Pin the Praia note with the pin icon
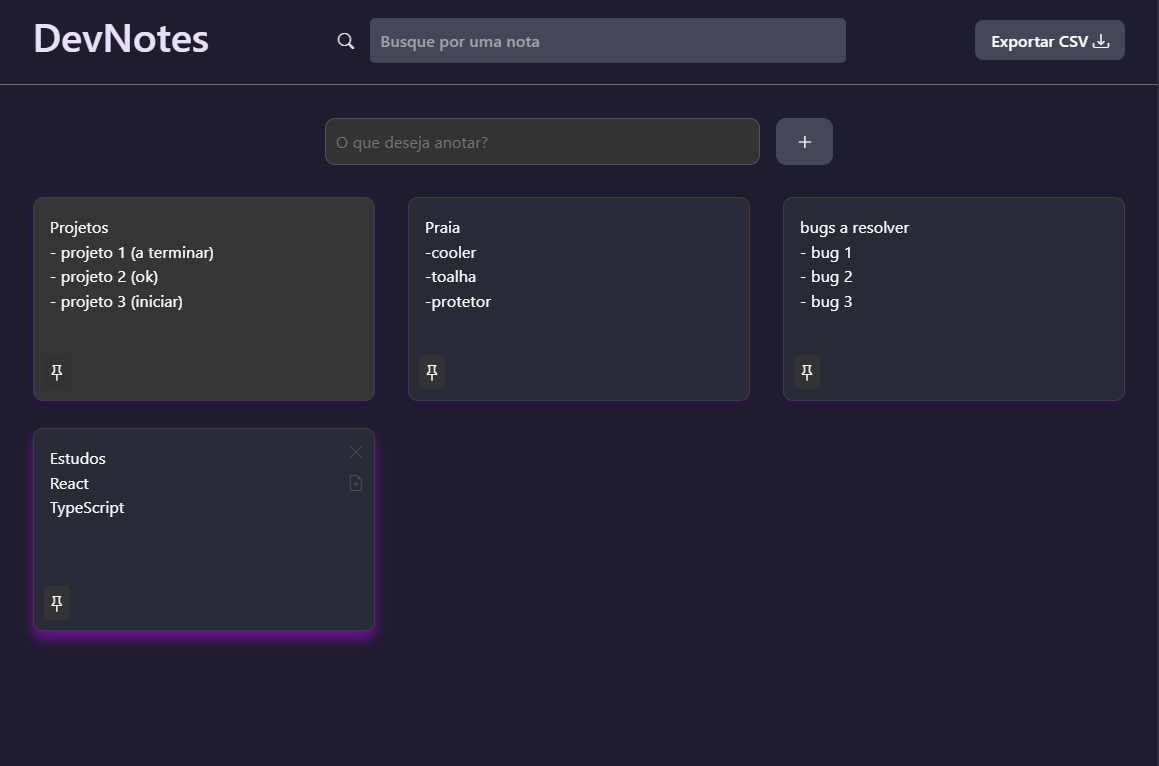 (x=431, y=371)
